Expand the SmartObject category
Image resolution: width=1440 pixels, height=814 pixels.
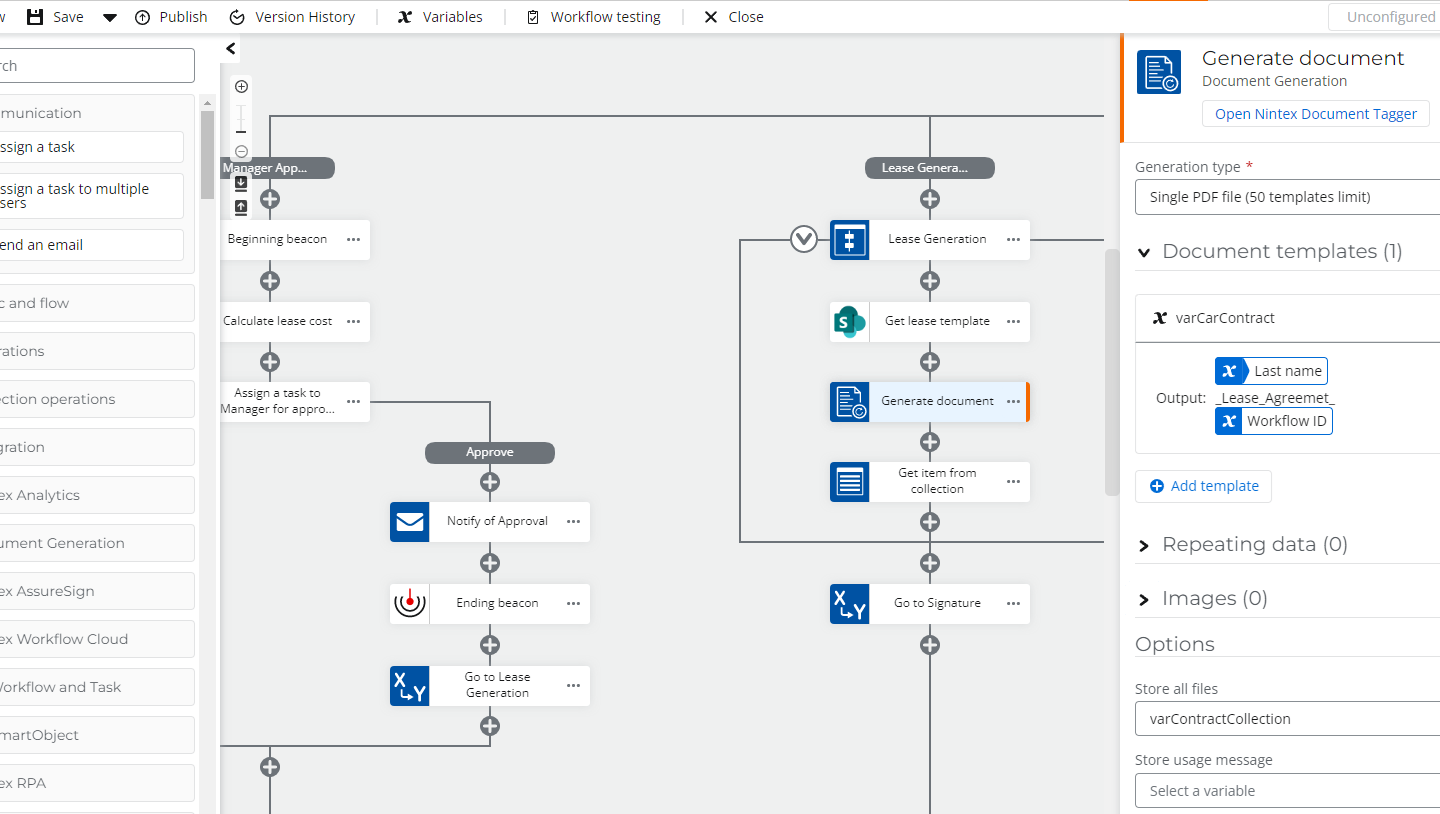97,735
